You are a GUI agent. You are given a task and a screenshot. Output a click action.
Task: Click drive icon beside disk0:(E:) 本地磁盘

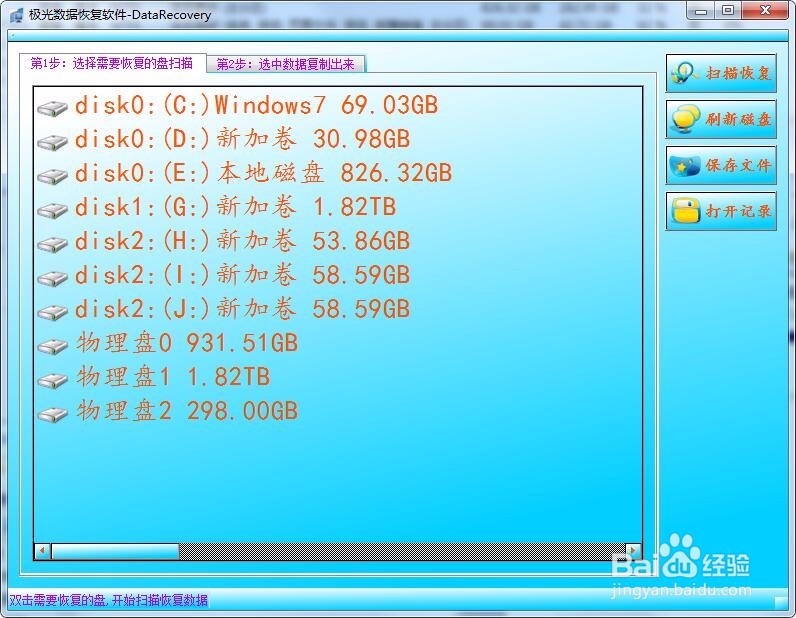53,176
